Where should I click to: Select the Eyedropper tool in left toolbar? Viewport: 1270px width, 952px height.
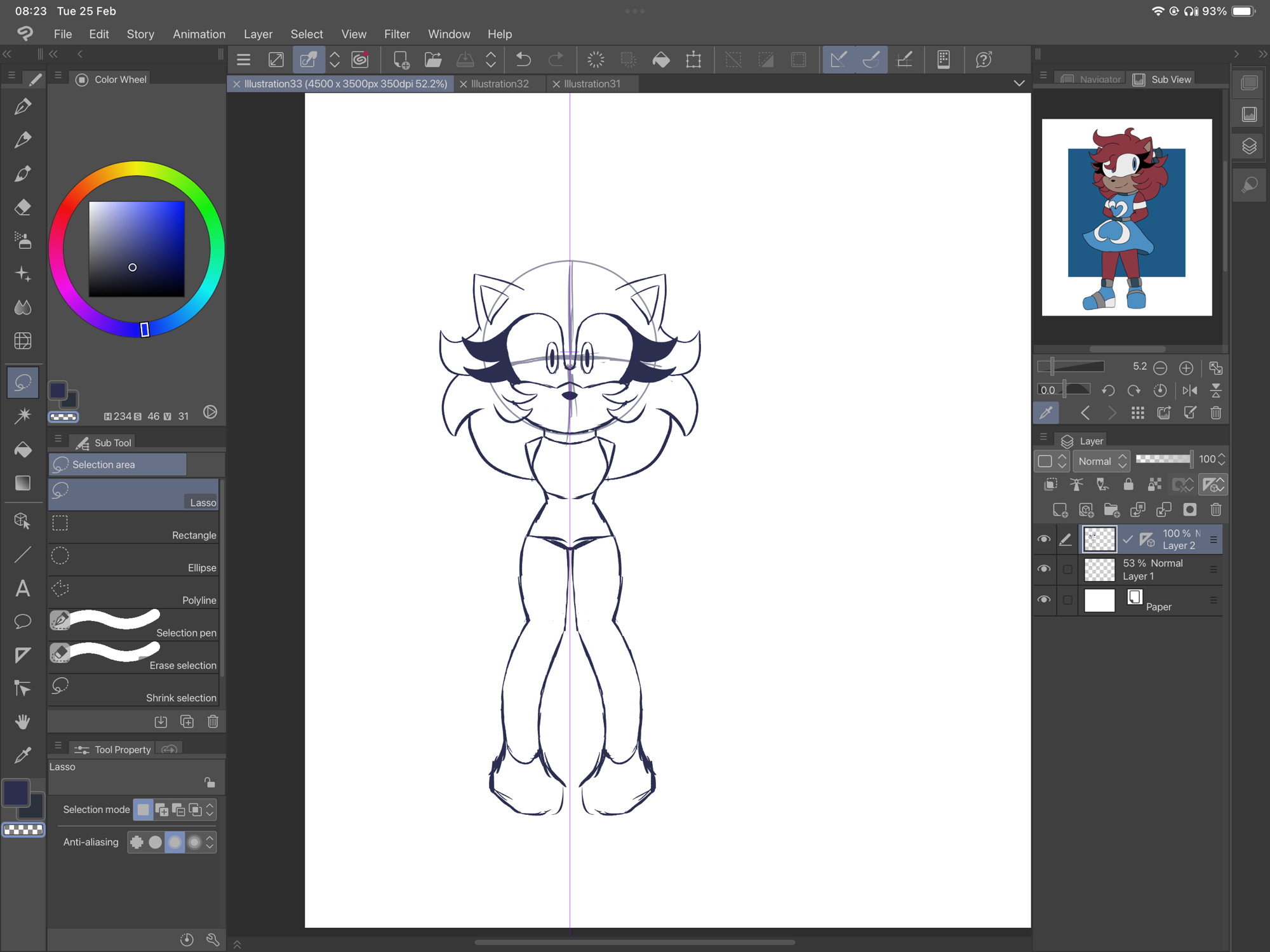(x=23, y=755)
